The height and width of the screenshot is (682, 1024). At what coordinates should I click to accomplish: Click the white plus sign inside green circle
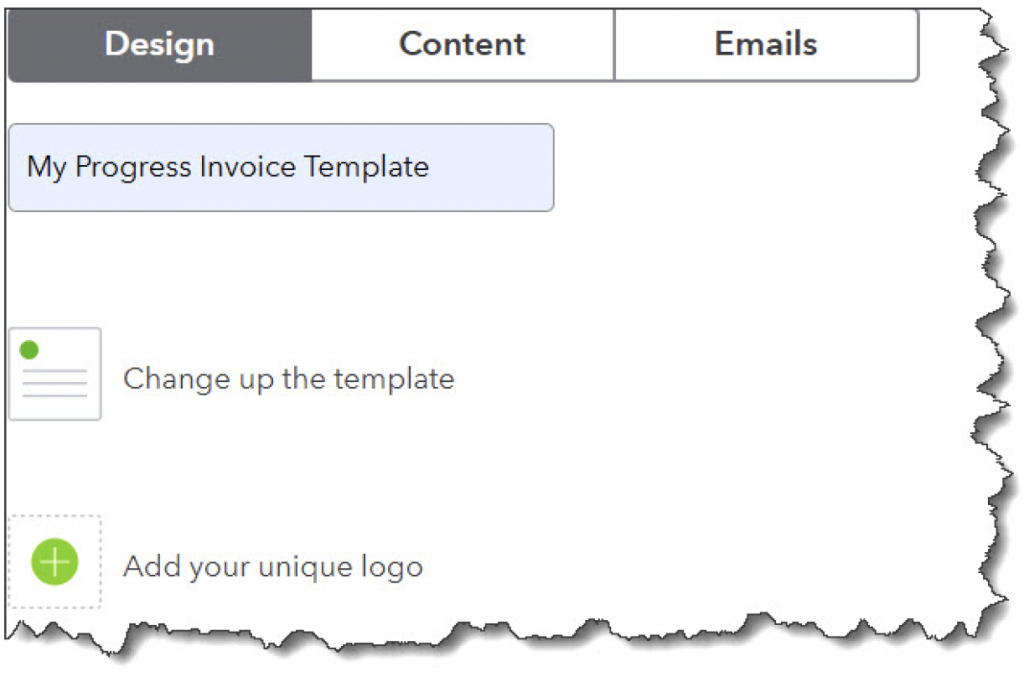click(55, 561)
